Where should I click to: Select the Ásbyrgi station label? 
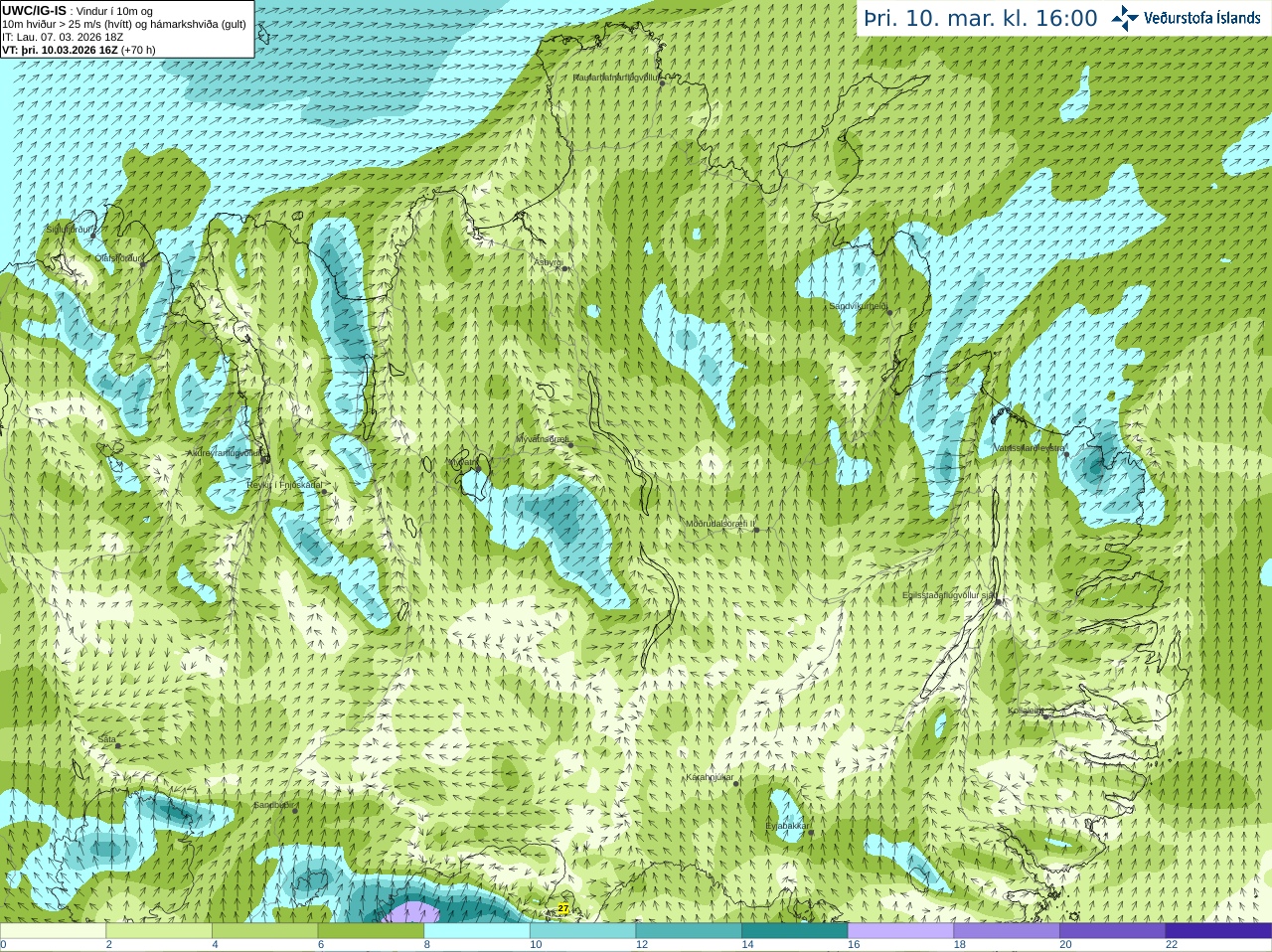pos(548,262)
